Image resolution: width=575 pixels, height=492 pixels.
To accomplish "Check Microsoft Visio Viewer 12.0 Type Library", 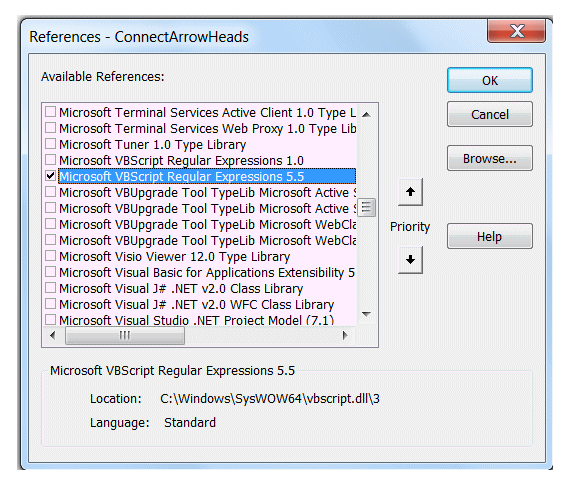I will pyautogui.click(x=50, y=256).
